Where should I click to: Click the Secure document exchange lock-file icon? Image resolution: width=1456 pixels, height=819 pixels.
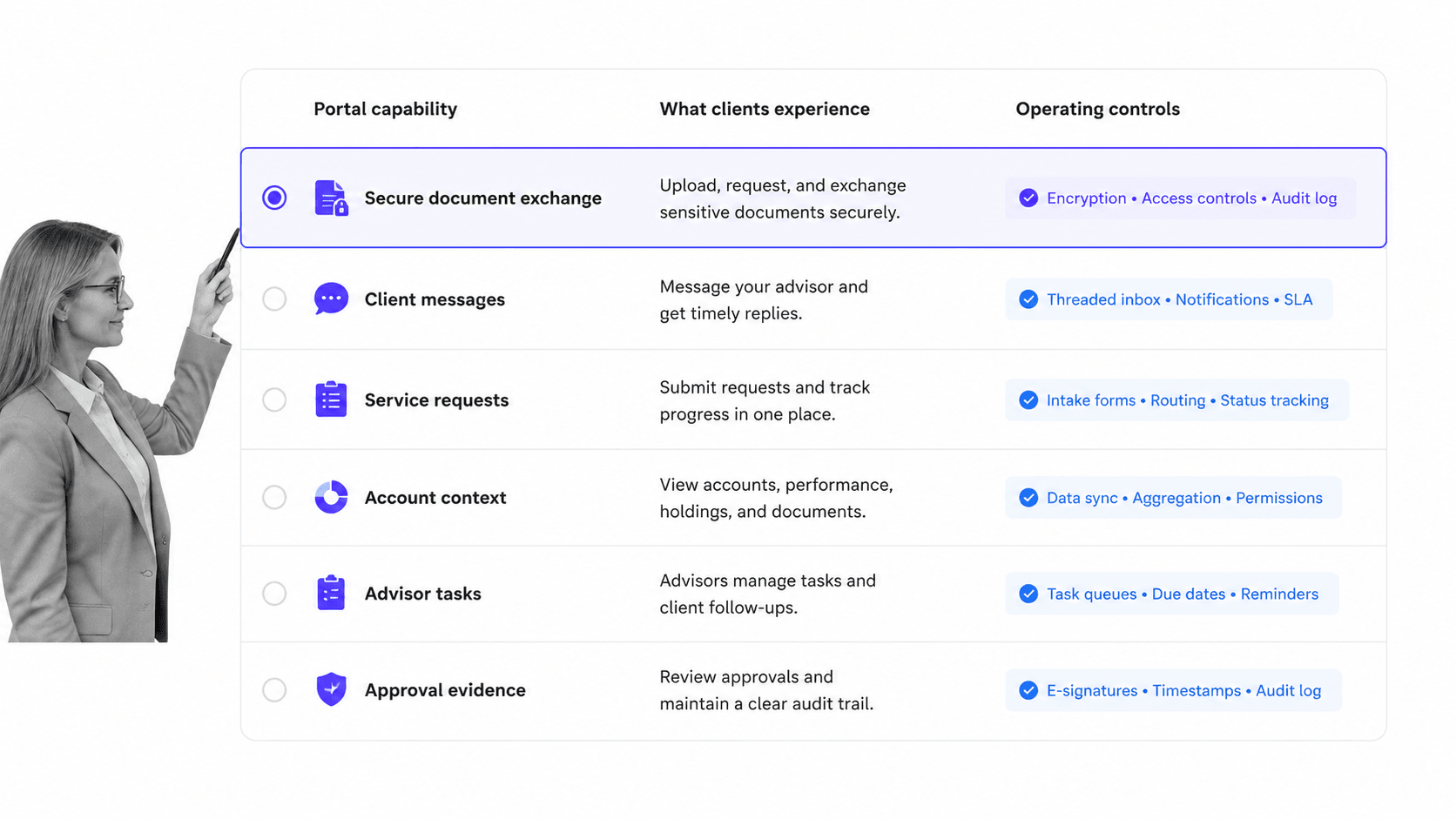[x=331, y=198]
